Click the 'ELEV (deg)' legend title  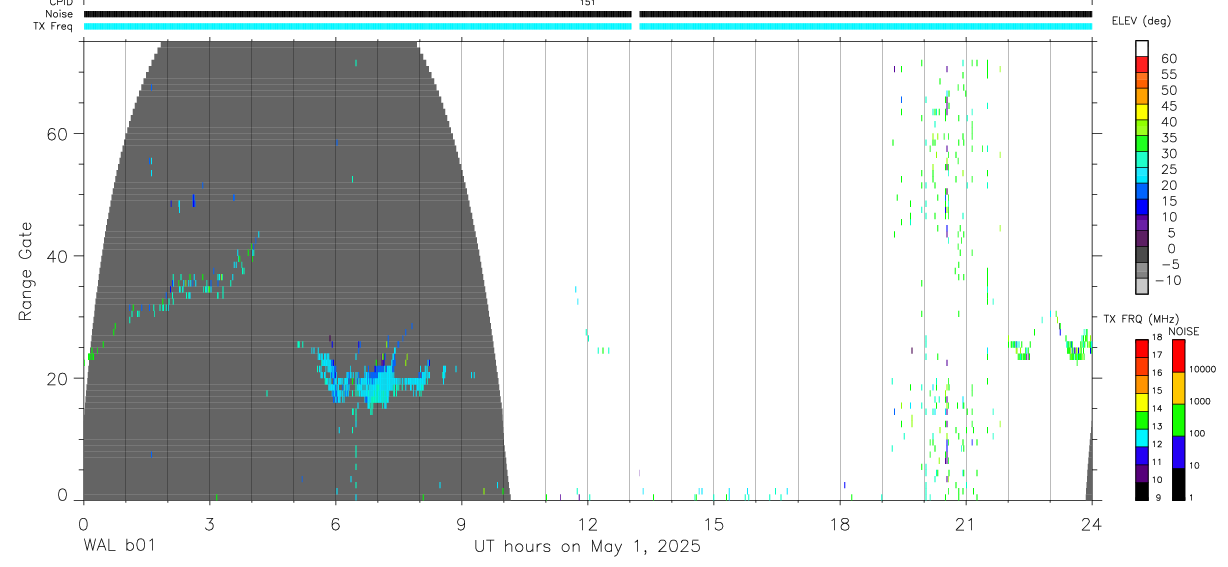1144,21
